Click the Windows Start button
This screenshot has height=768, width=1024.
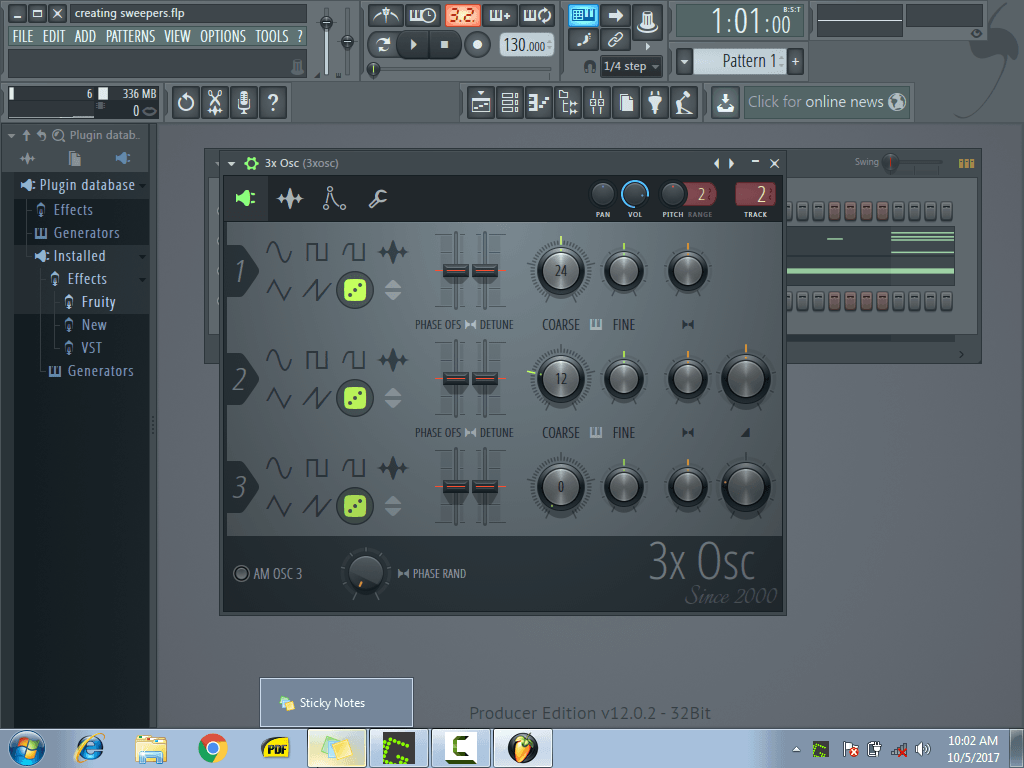[27, 748]
